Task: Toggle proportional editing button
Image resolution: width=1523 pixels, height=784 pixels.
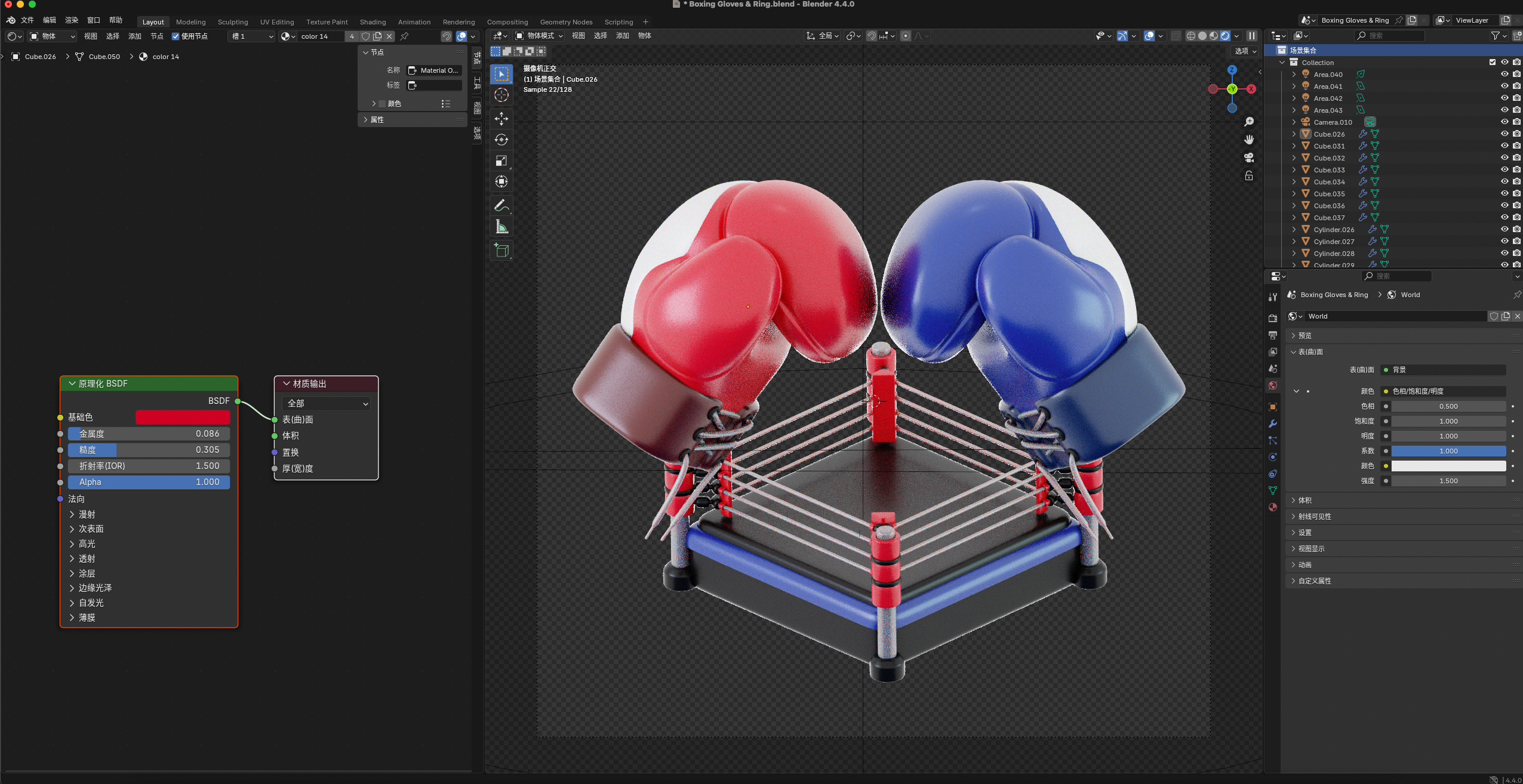Action: 906,36
